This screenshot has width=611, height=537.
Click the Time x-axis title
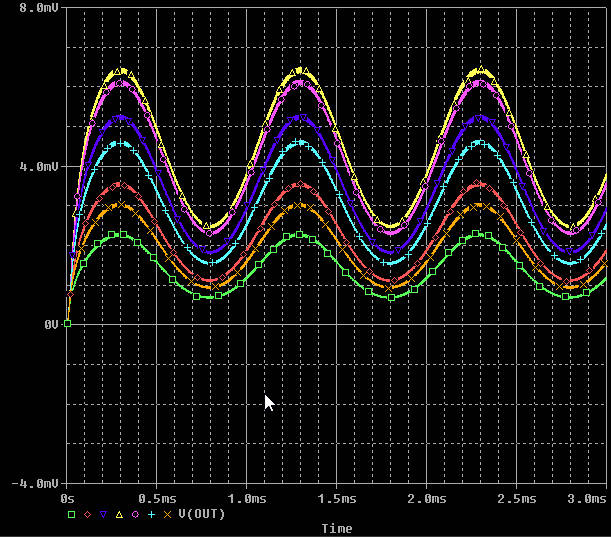[336, 527]
